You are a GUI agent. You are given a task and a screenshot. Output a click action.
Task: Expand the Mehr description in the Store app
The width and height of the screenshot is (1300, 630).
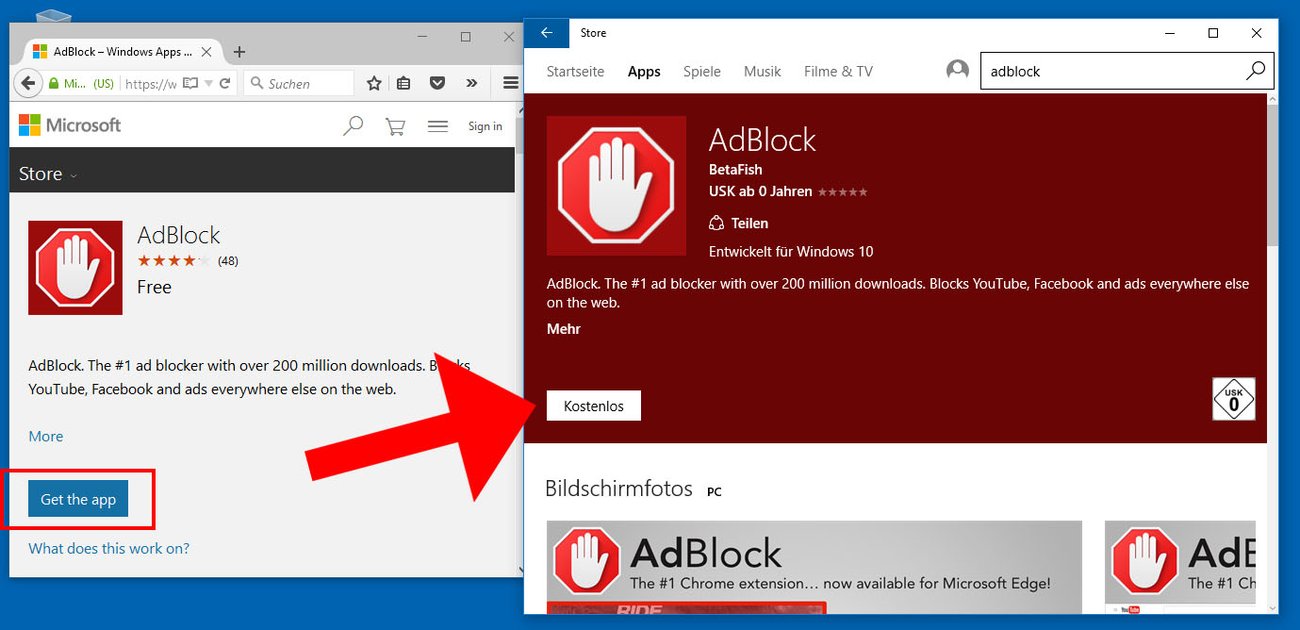pos(563,328)
